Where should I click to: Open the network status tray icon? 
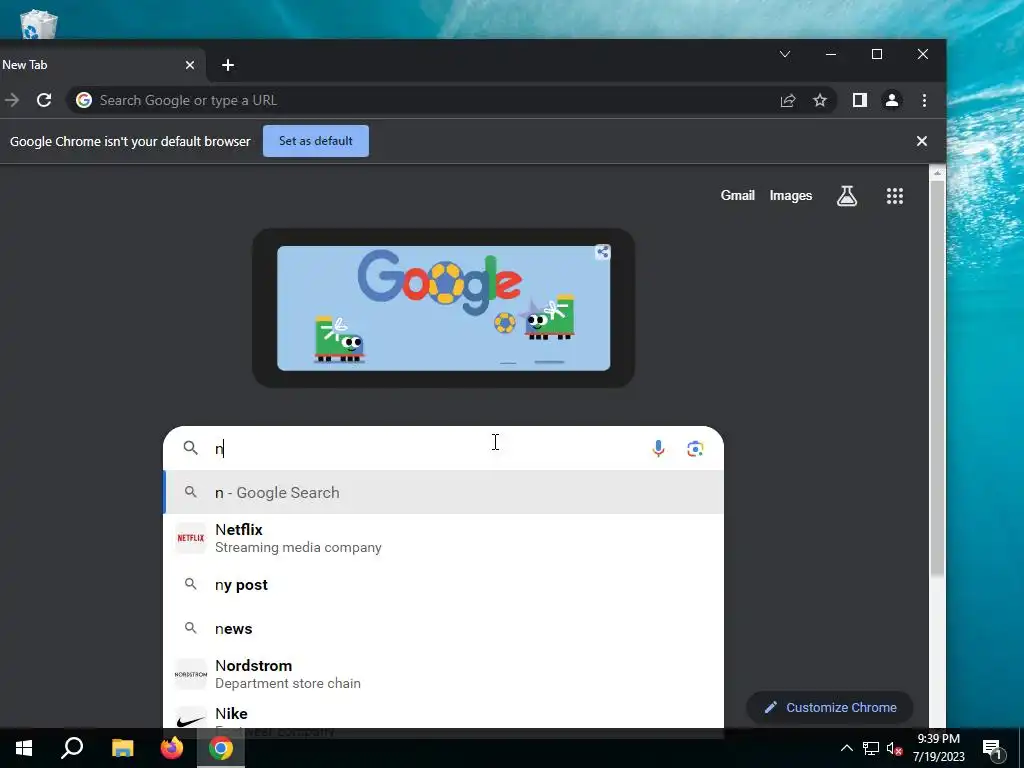(x=871, y=748)
